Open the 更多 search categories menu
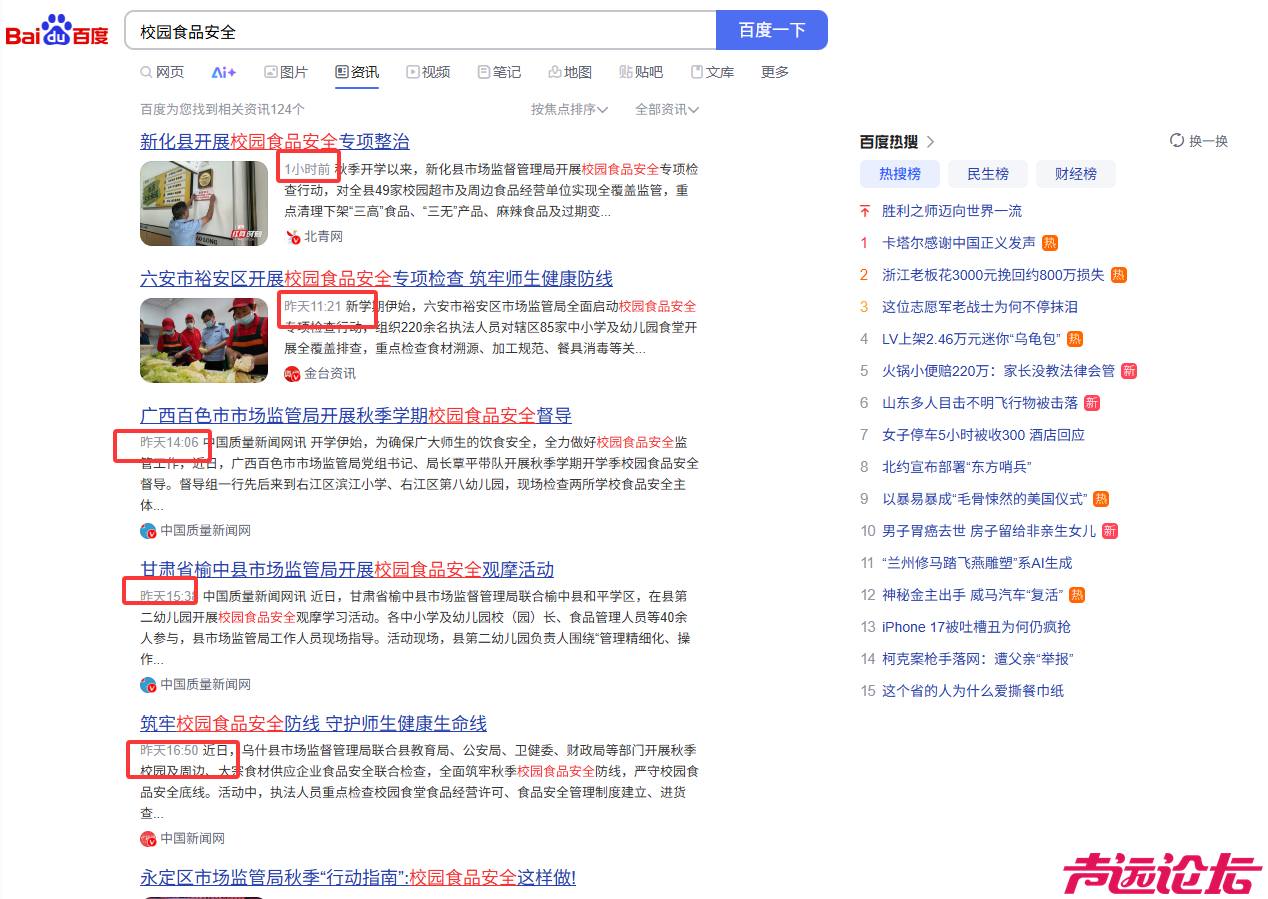Screen dimensions: 1268x899 pyautogui.click(x=775, y=72)
